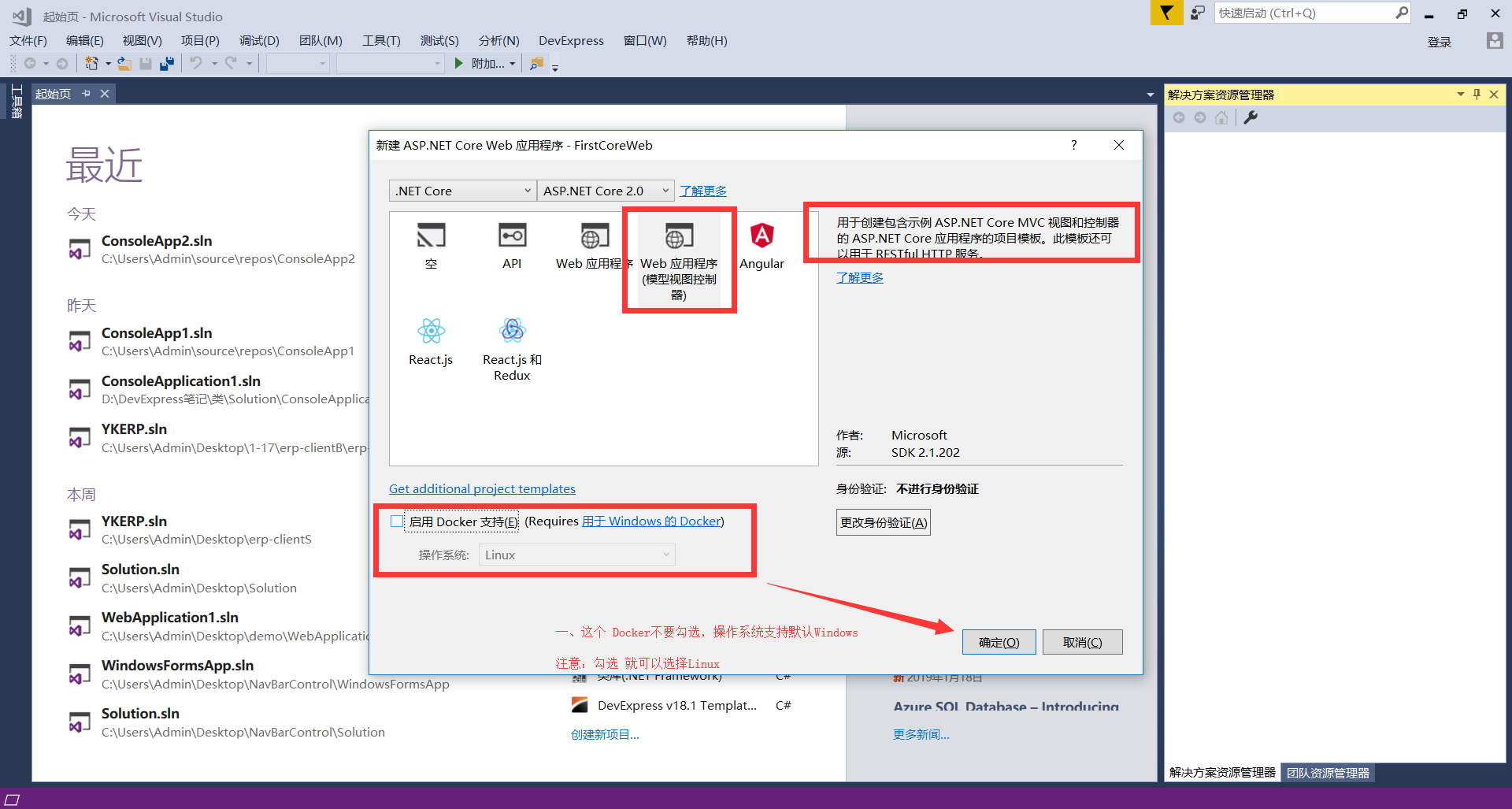1512x809 pixels.
Task: Click the 创建新项目... link on start page
Action: click(x=605, y=734)
